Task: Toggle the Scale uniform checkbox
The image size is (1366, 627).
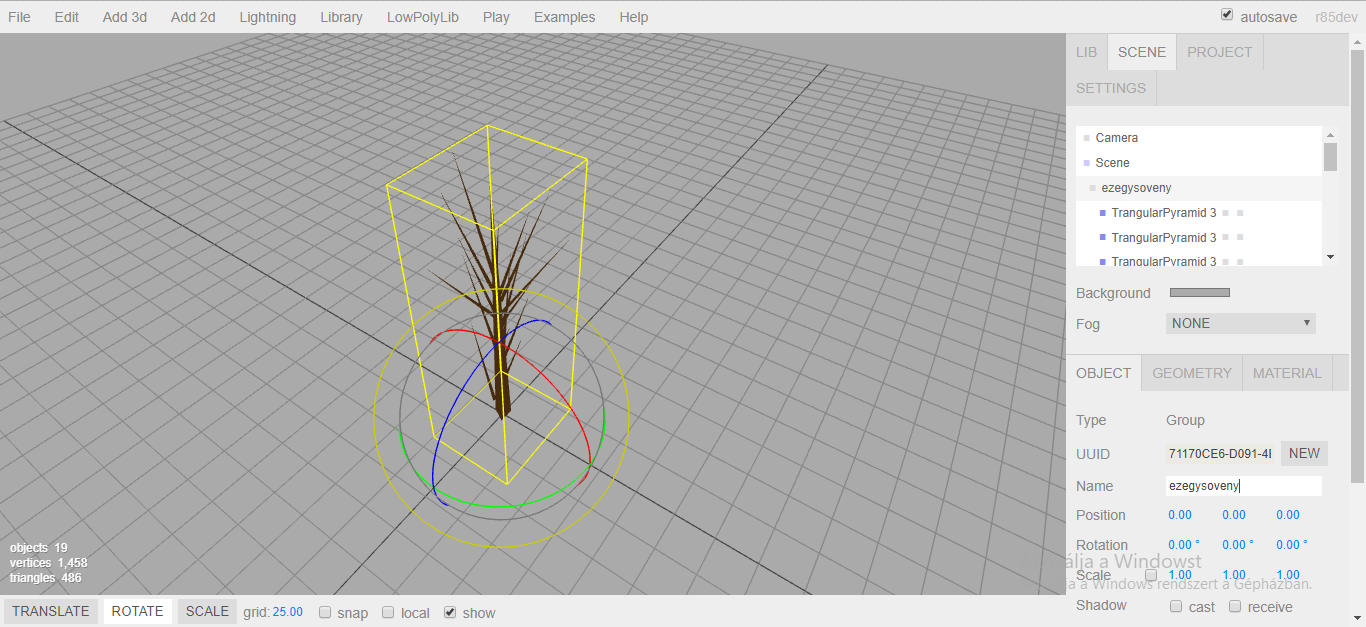Action: 1151,575
